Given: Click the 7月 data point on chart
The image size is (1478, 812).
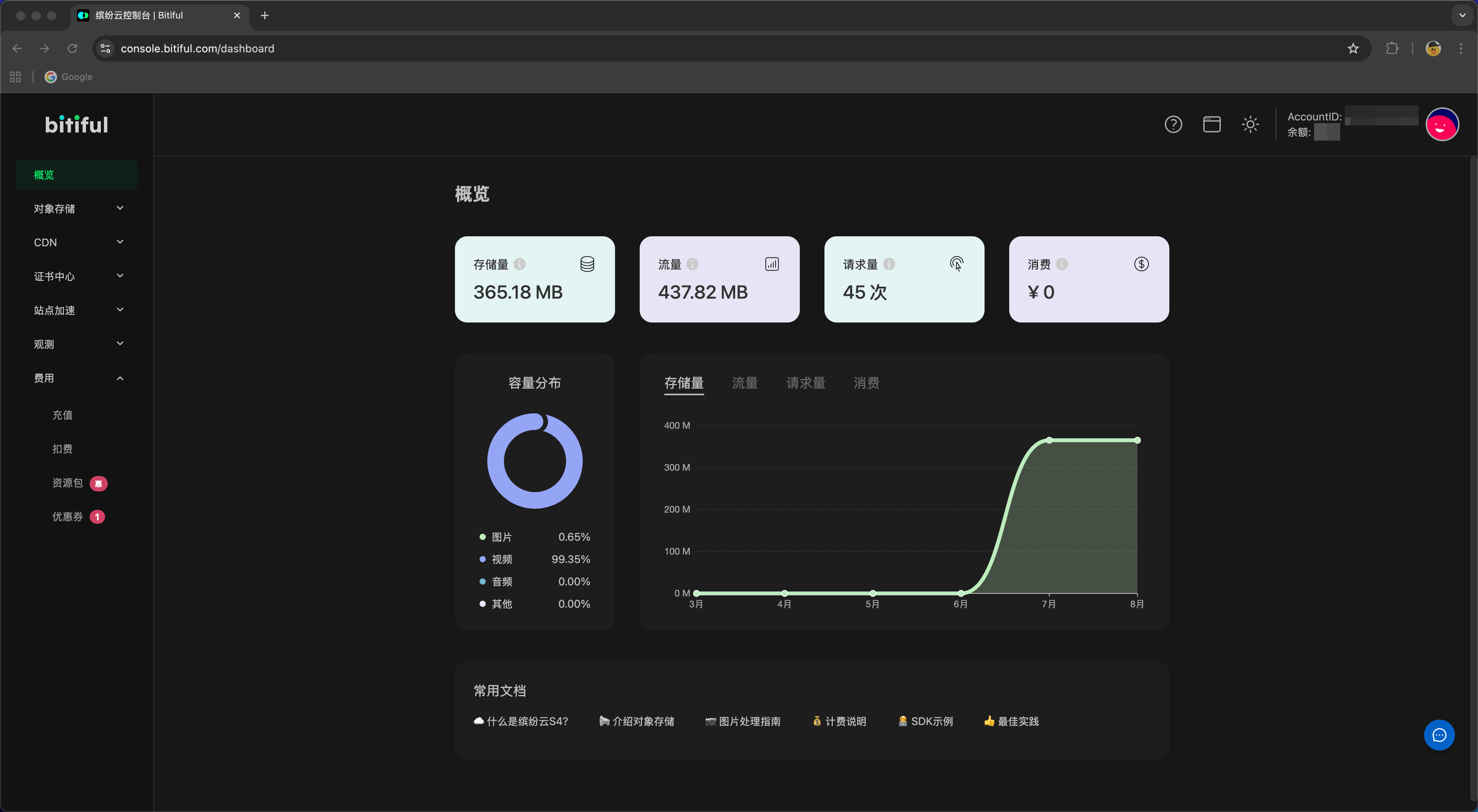Looking at the screenshot, I should tap(1049, 440).
